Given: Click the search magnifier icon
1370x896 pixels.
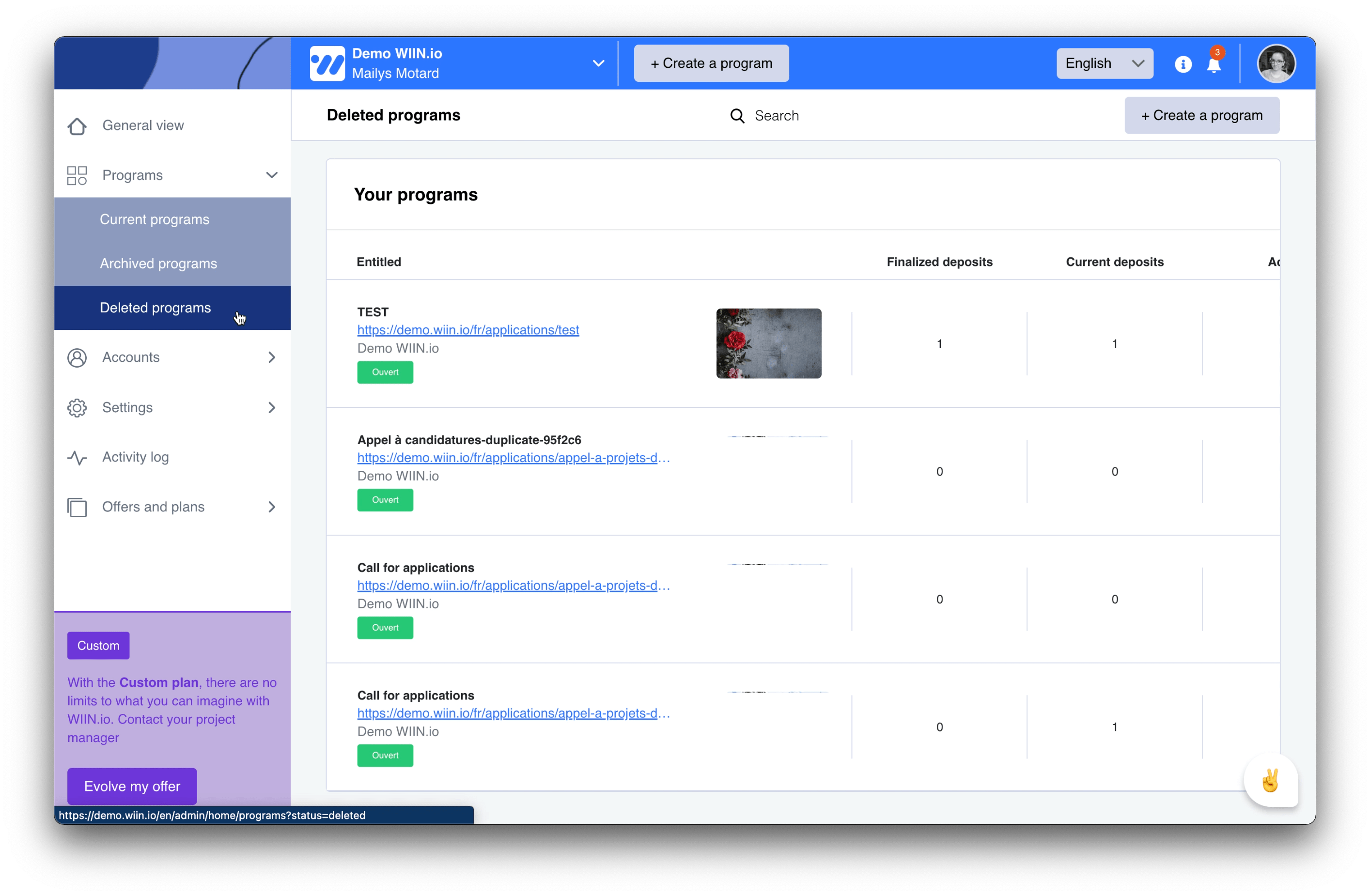Looking at the screenshot, I should coord(737,116).
